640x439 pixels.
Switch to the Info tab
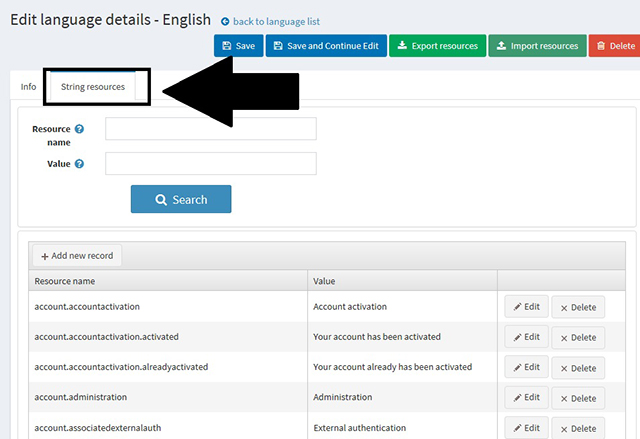point(29,87)
